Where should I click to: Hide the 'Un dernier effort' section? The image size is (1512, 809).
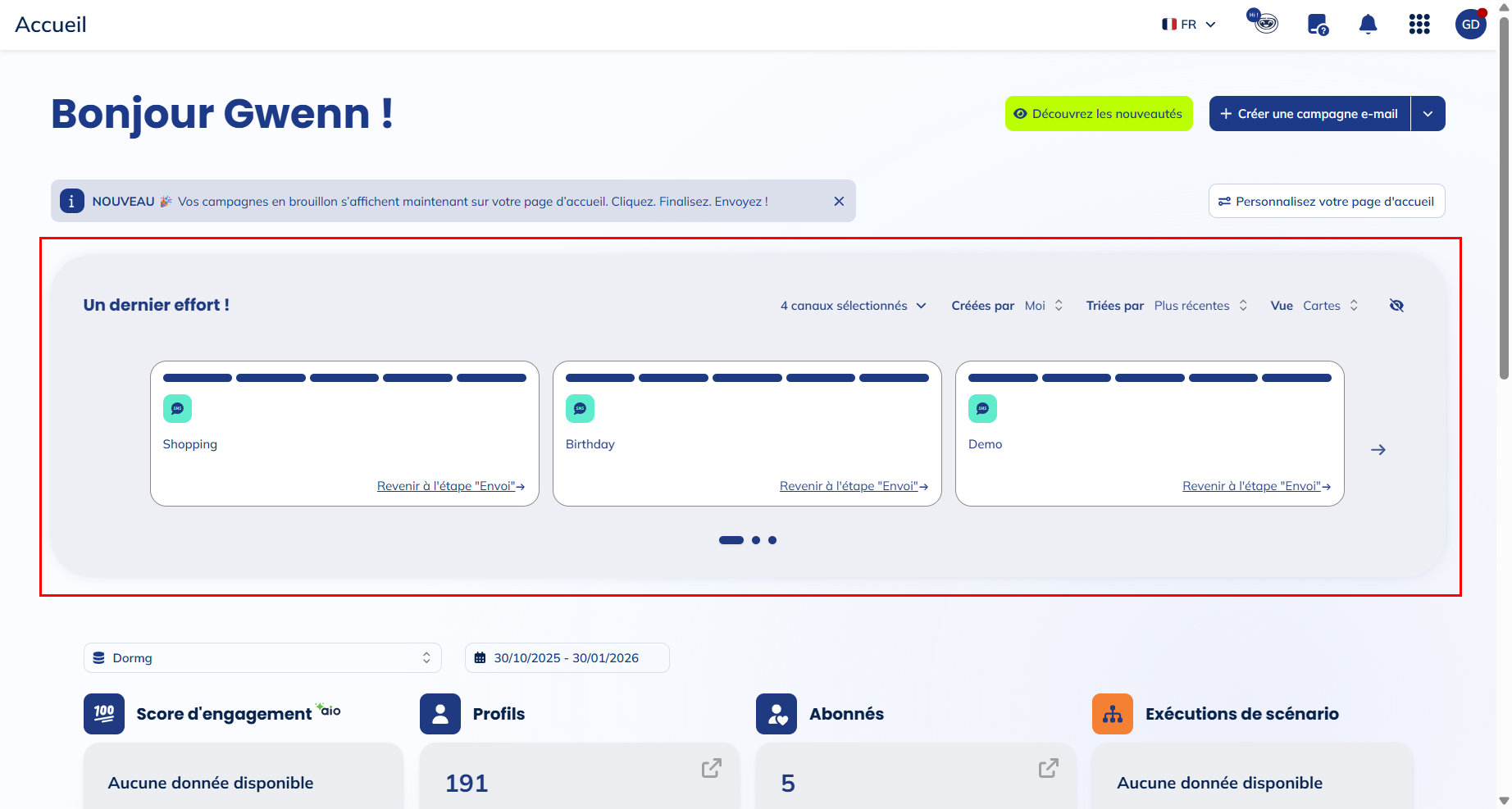(1397, 306)
